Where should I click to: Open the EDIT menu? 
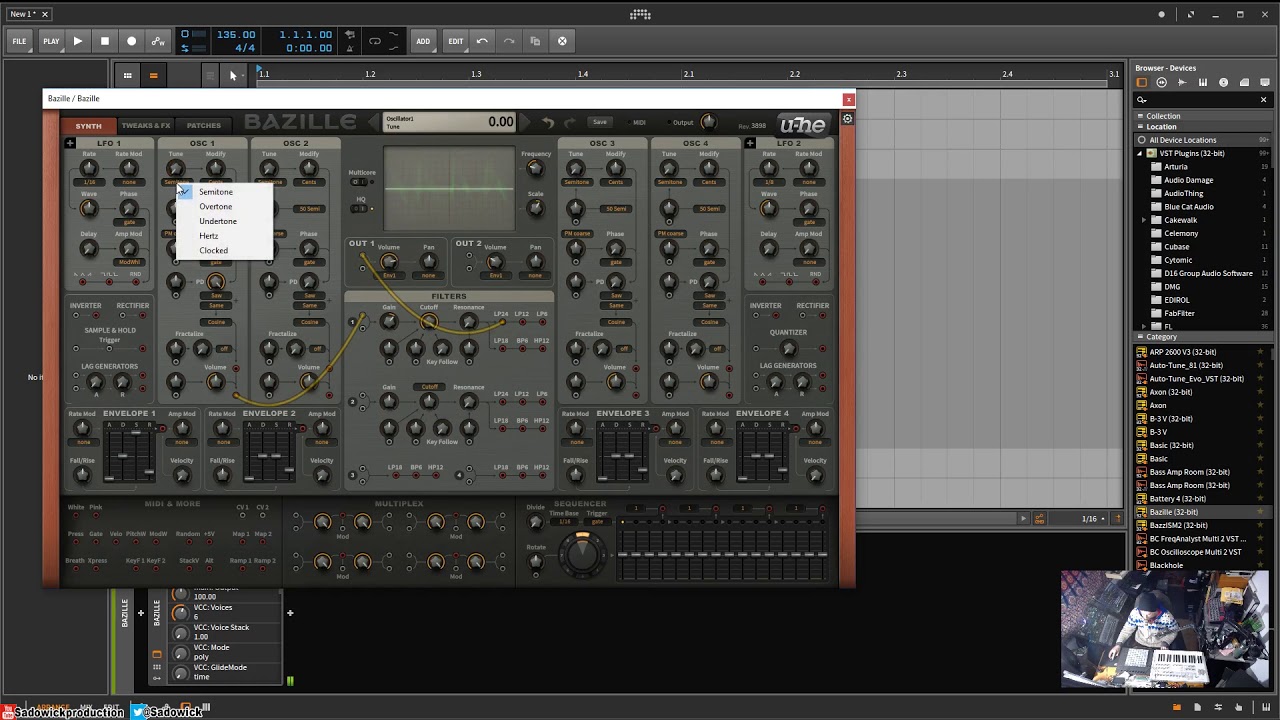[x=455, y=41]
